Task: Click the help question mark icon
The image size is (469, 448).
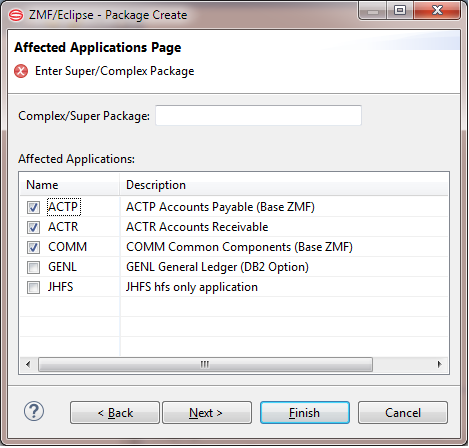Action: [x=34, y=411]
